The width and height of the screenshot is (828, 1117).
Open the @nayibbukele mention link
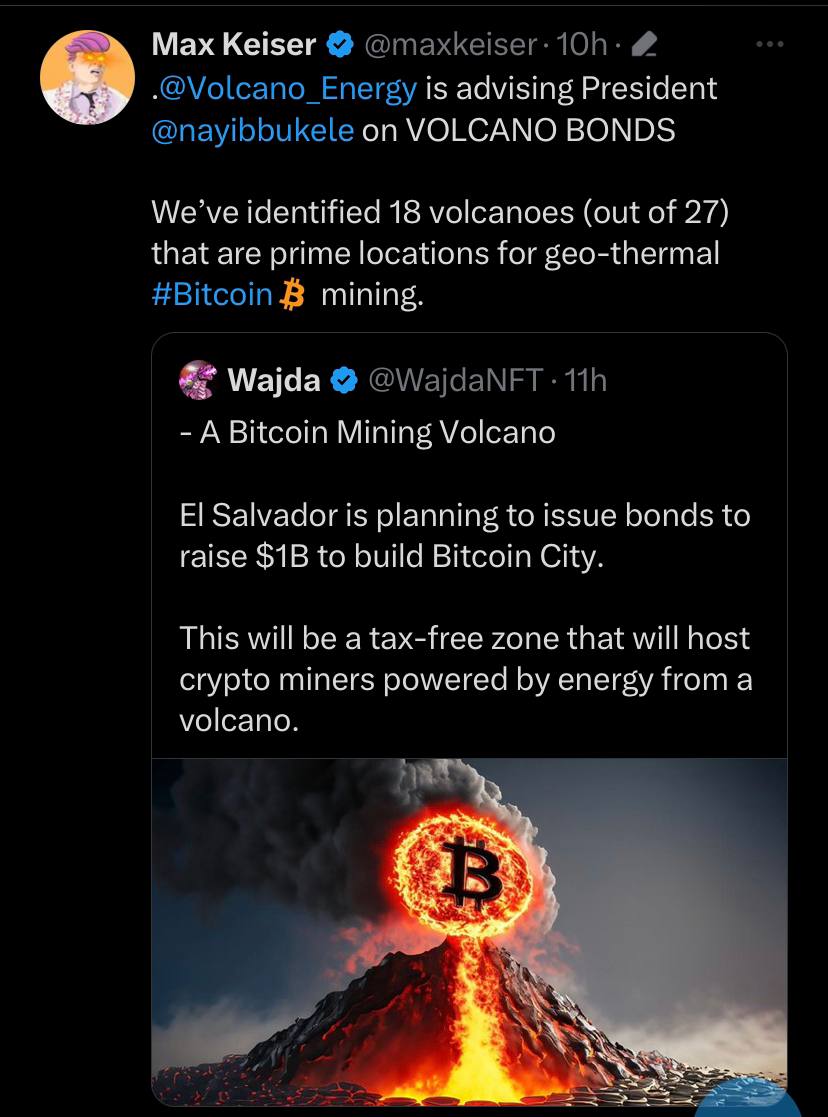click(253, 130)
